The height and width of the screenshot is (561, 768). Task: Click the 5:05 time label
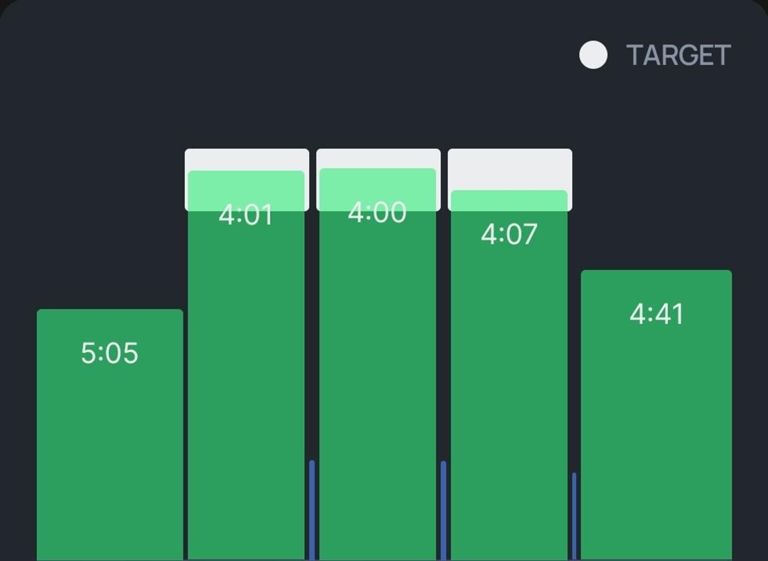[110, 353]
